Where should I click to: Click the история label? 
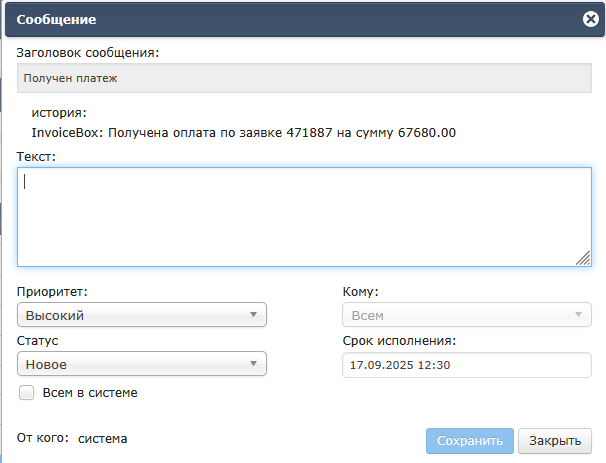coord(59,113)
